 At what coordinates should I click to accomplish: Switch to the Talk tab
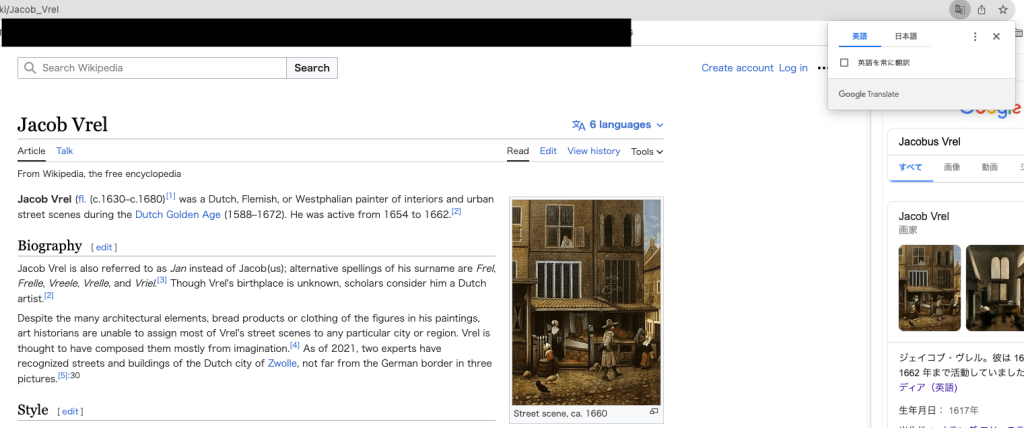pos(64,151)
